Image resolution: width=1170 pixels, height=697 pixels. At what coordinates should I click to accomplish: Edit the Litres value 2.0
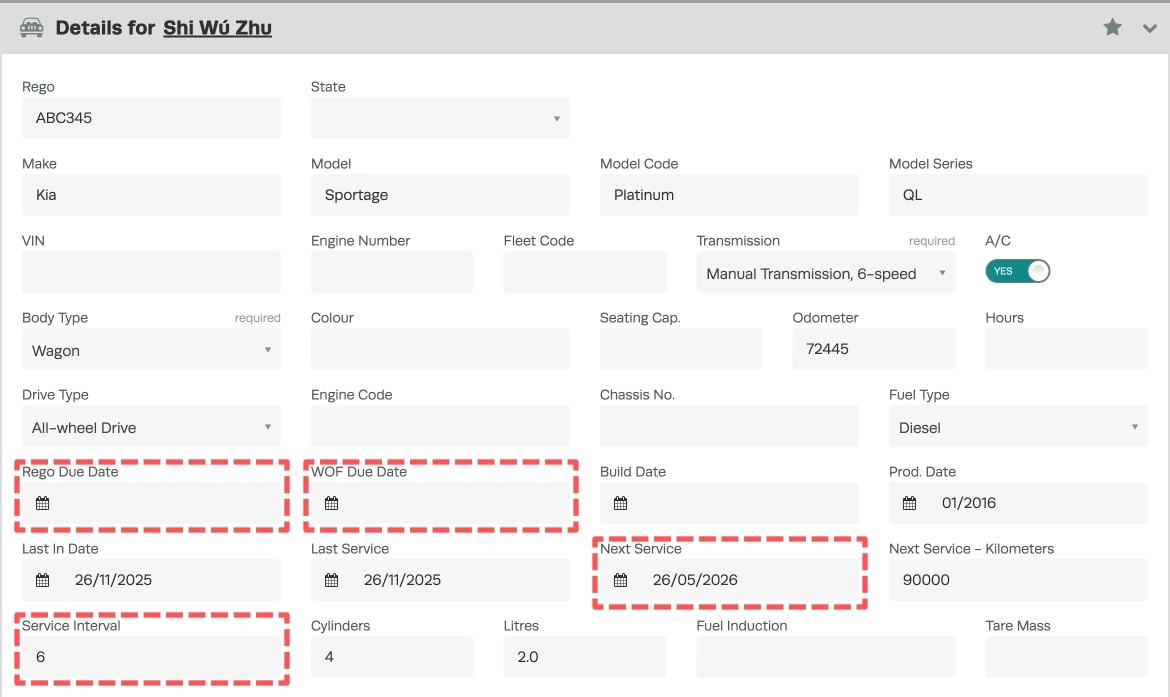pyautogui.click(x=584, y=657)
